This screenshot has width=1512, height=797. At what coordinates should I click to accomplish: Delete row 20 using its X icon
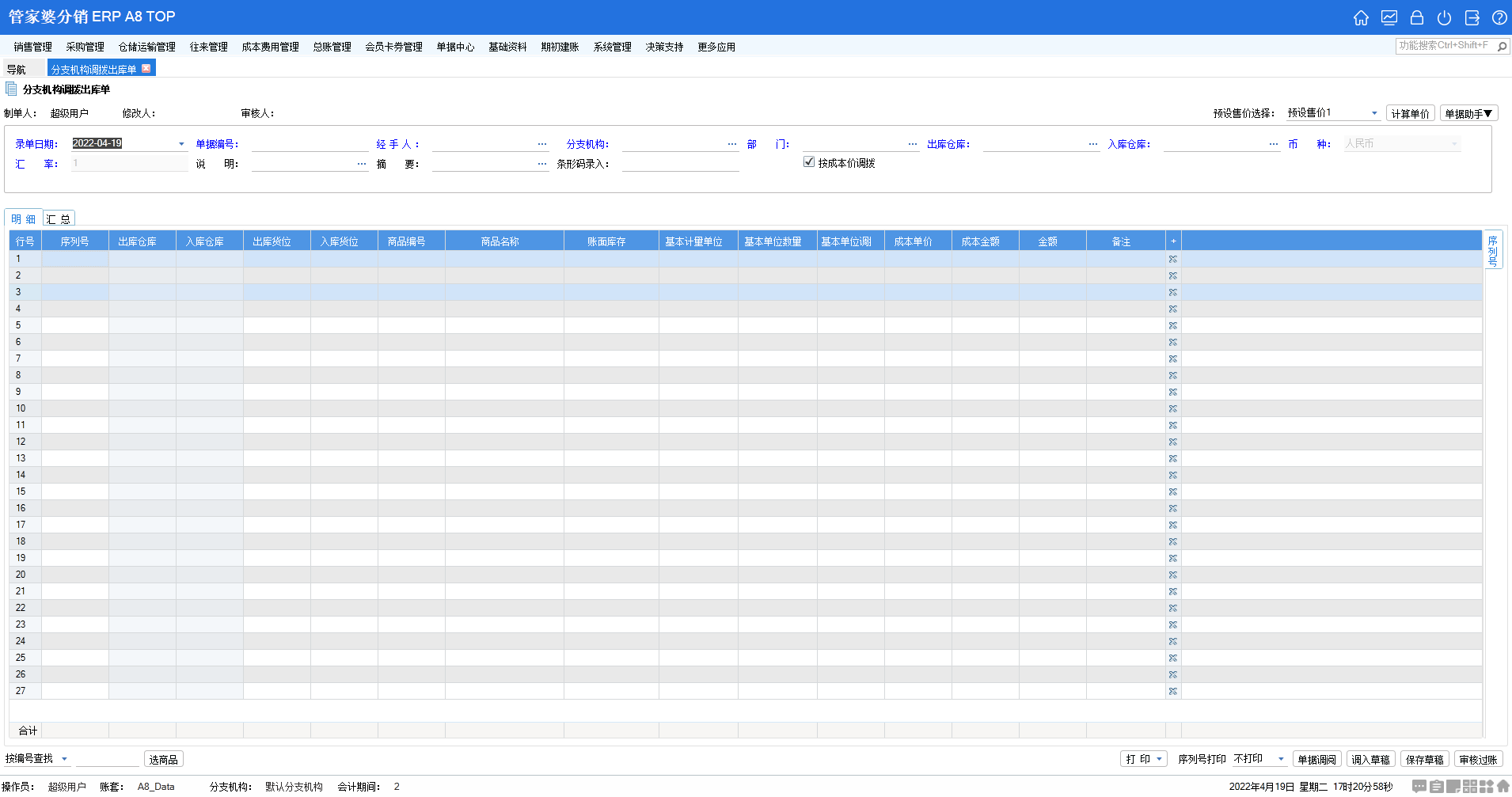point(1173,575)
